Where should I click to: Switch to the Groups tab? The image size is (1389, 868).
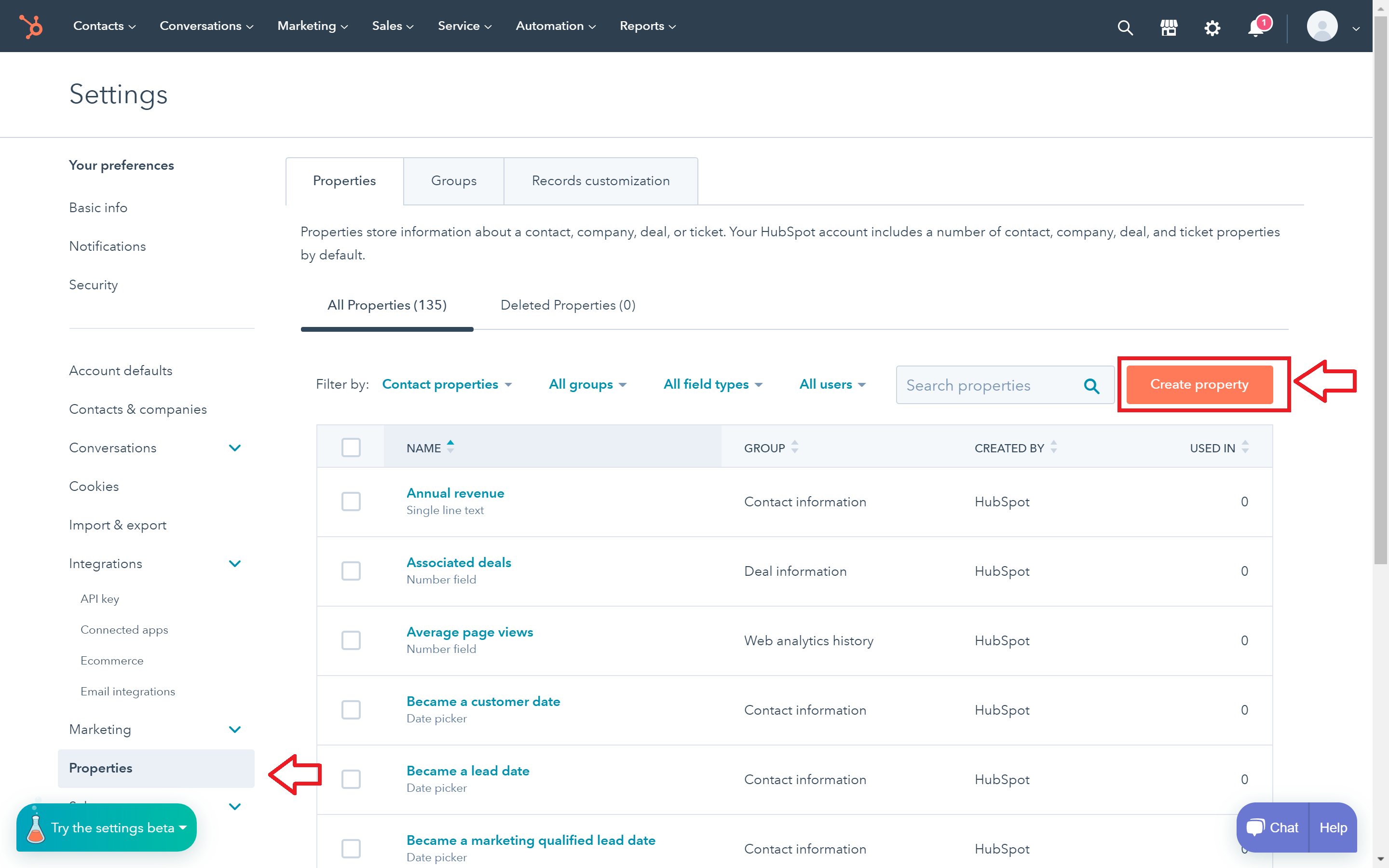(x=453, y=181)
